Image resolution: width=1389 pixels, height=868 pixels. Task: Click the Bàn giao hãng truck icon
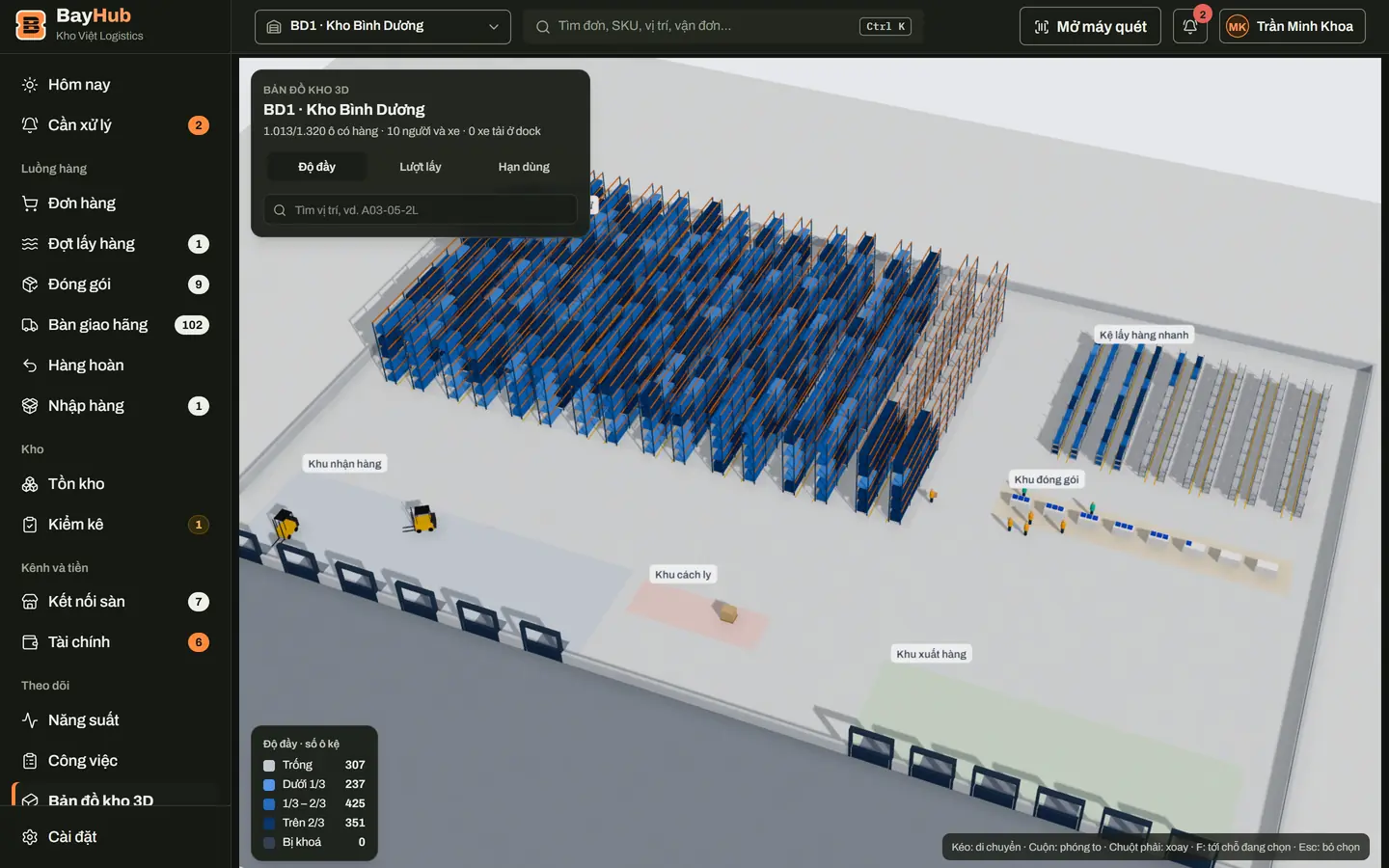[30, 325]
